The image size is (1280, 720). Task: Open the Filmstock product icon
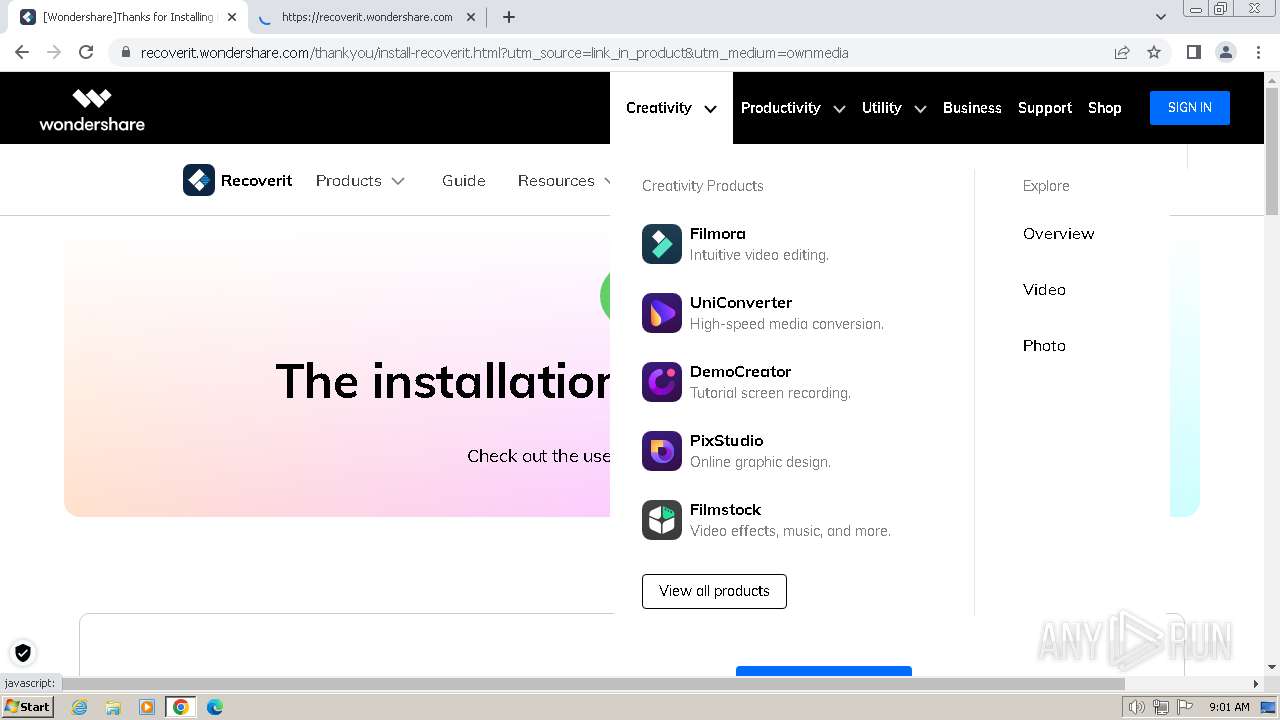coord(662,520)
